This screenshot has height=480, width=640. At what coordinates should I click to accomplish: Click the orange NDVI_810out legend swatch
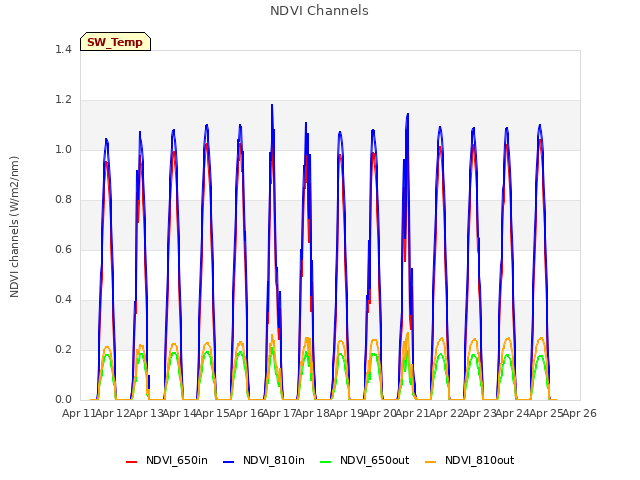click(430, 462)
